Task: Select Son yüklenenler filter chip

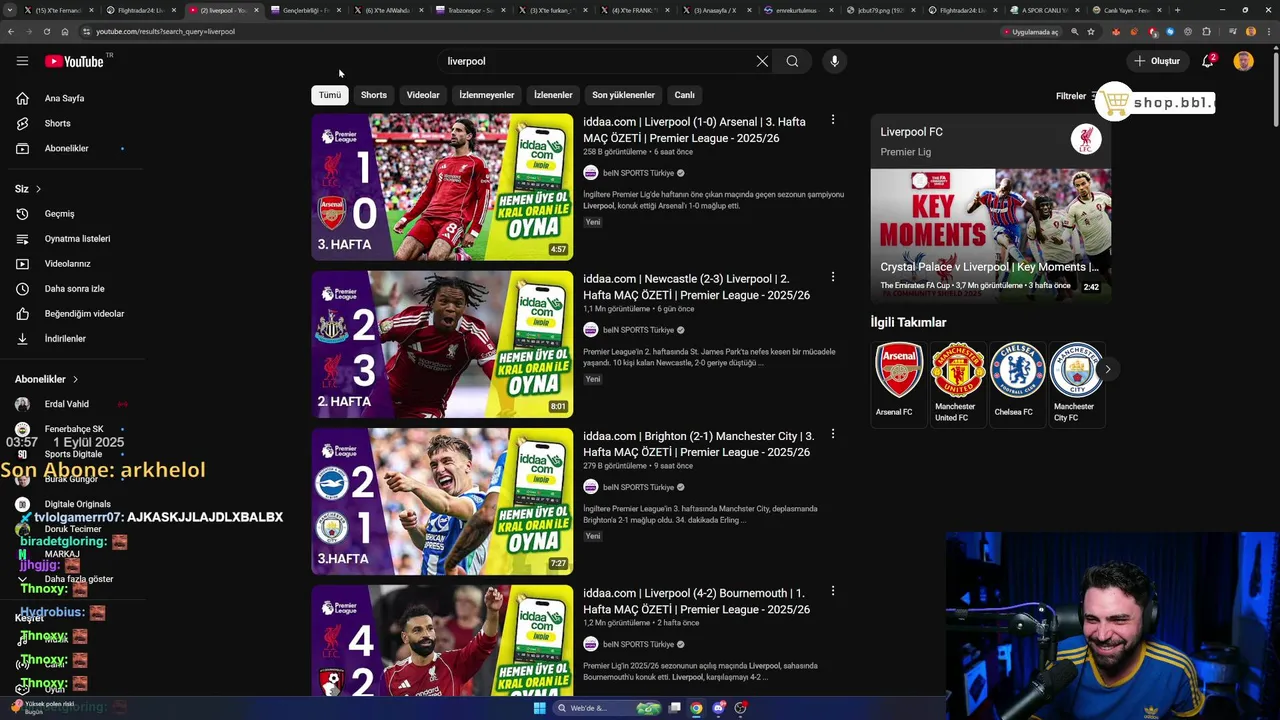Action: point(623,95)
